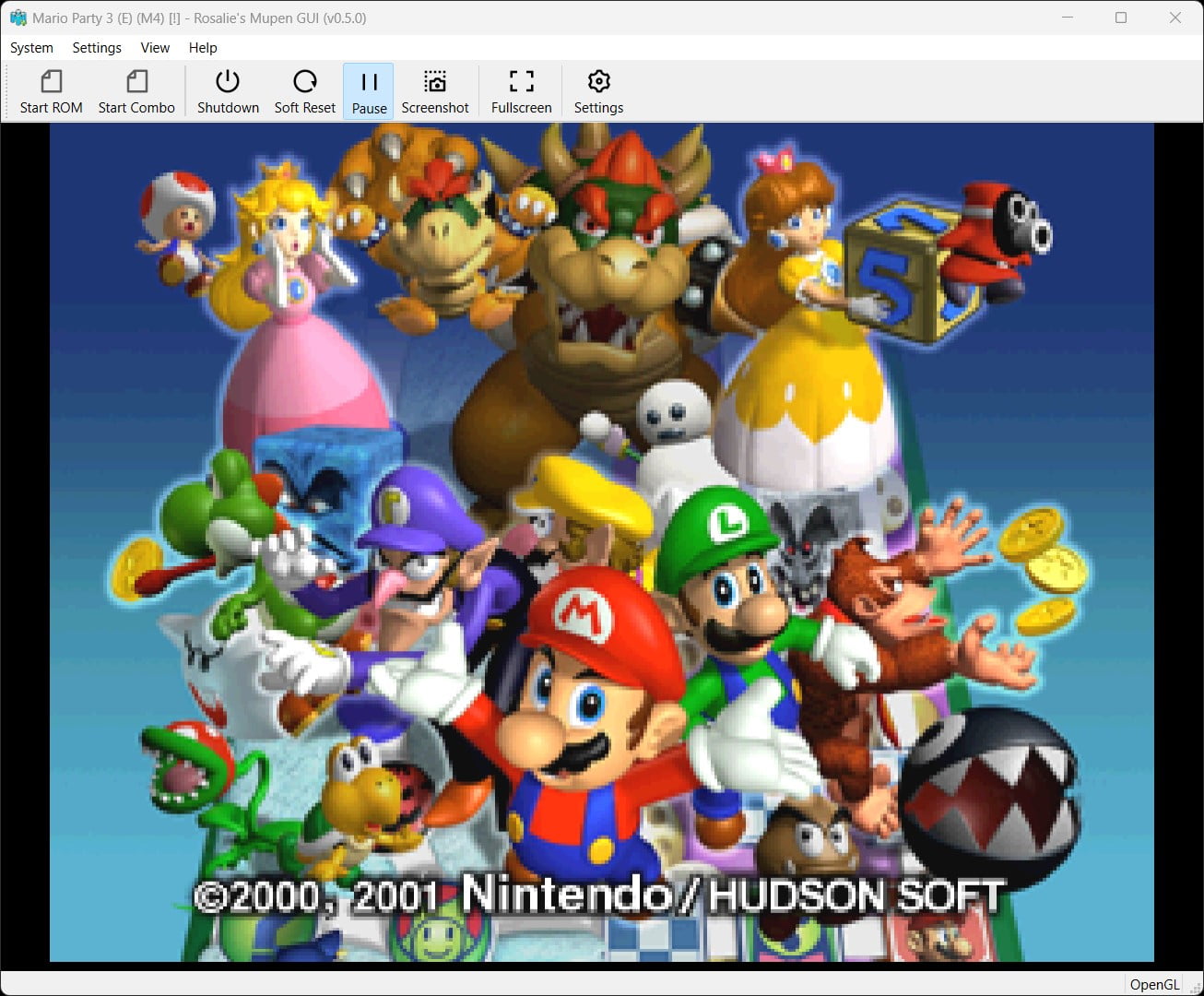1204x996 pixels.
Task: Unpause emulation by clicking highlighted Pause button
Action: pos(368,90)
